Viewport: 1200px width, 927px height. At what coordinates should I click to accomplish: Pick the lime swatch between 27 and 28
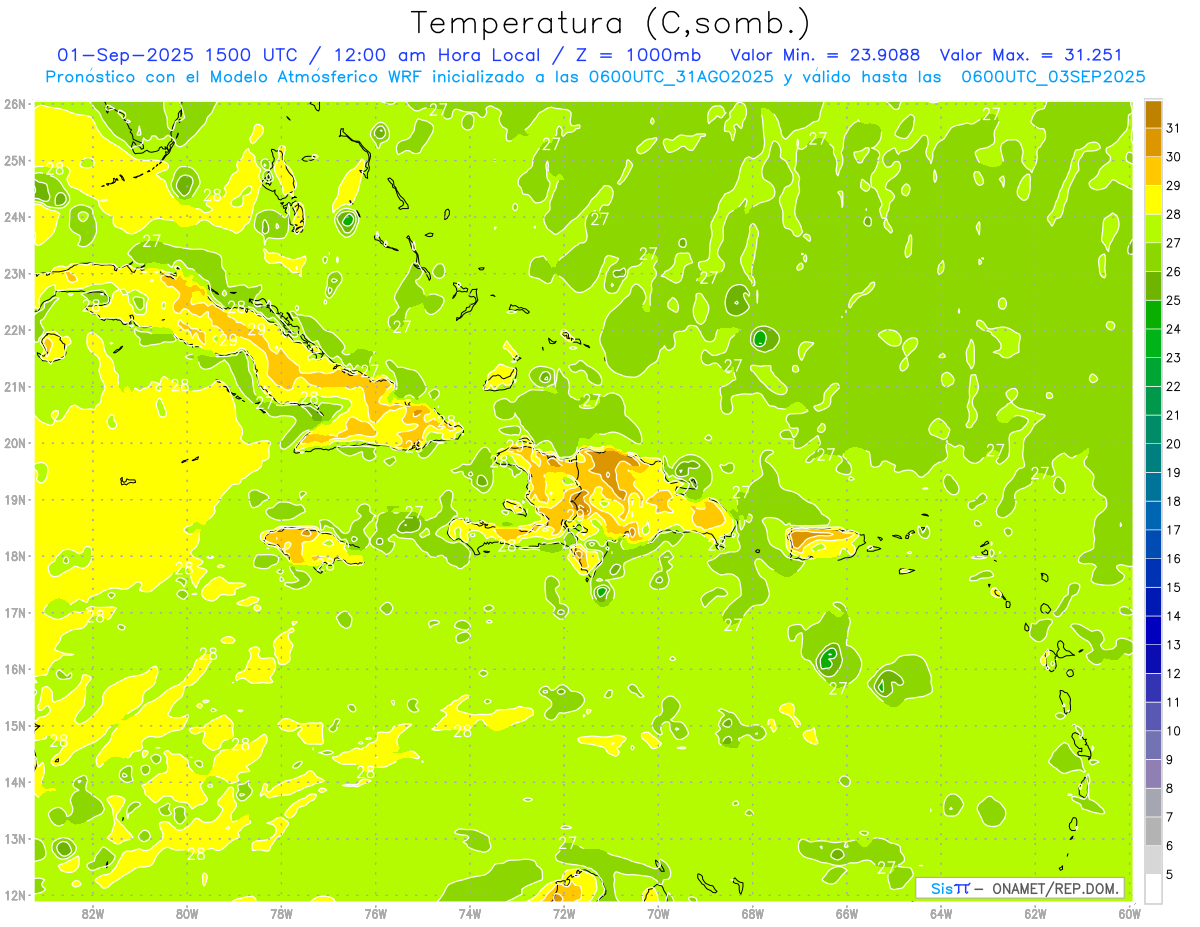[1153, 228]
